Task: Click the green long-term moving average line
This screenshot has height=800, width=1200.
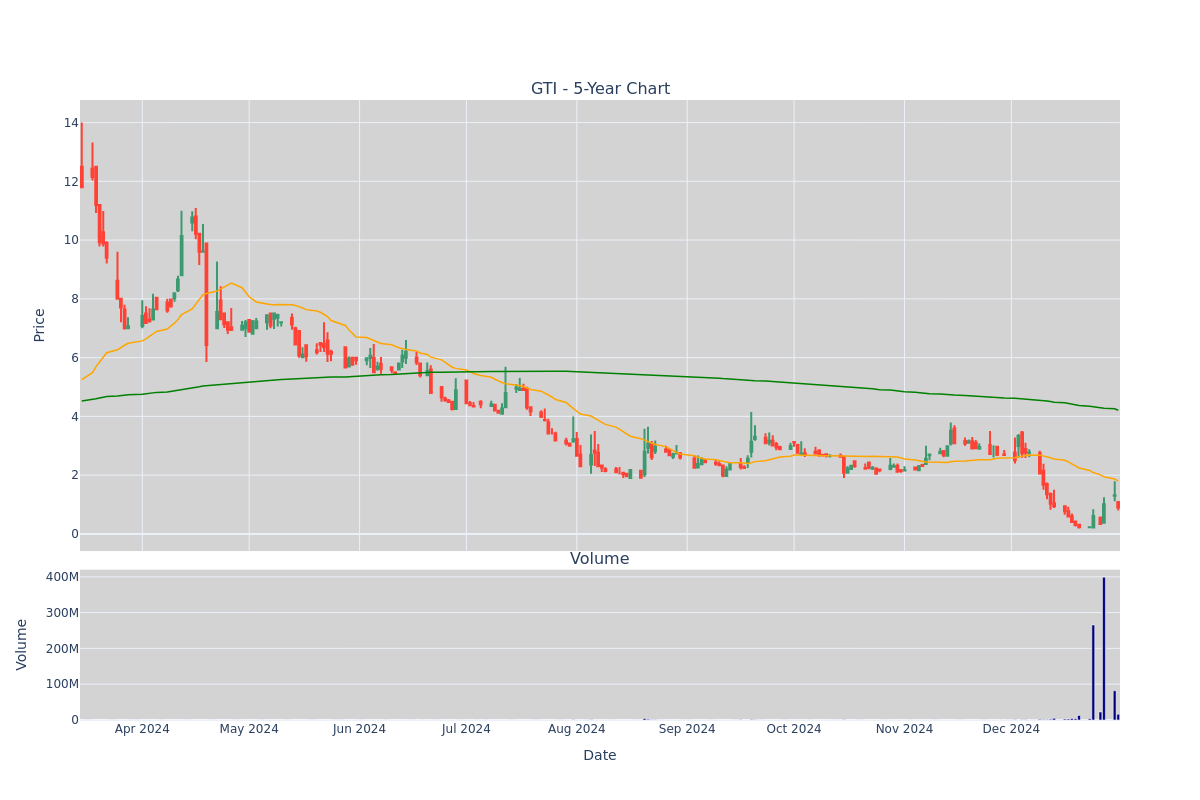Action: [x=600, y=372]
